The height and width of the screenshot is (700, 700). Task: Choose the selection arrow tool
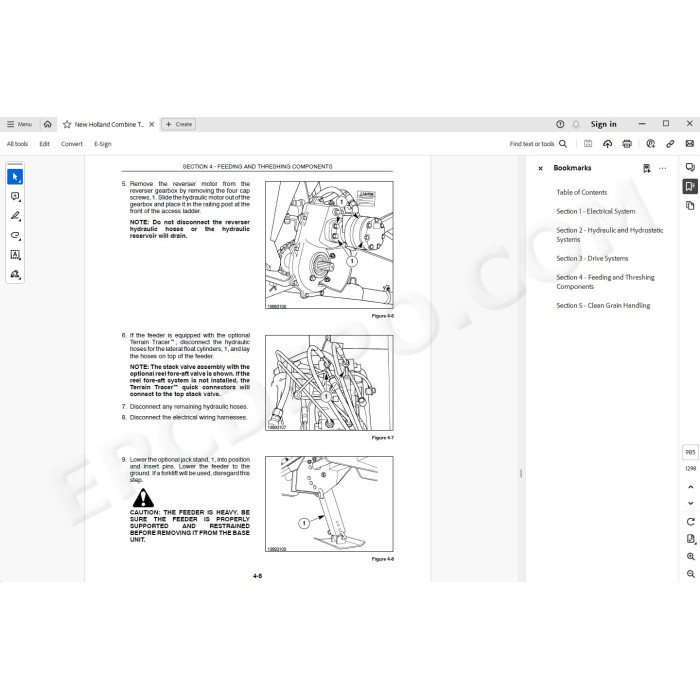point(15,177)
